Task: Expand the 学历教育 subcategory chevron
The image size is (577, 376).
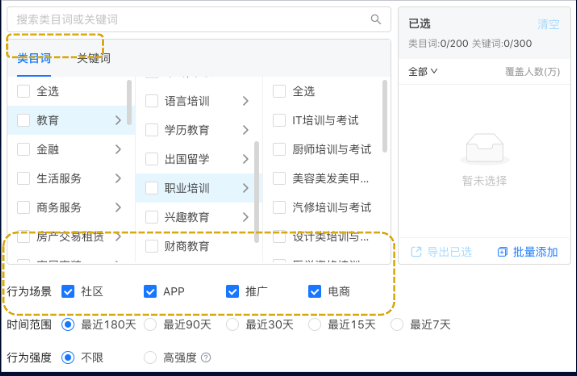Action: click(246, 130)
